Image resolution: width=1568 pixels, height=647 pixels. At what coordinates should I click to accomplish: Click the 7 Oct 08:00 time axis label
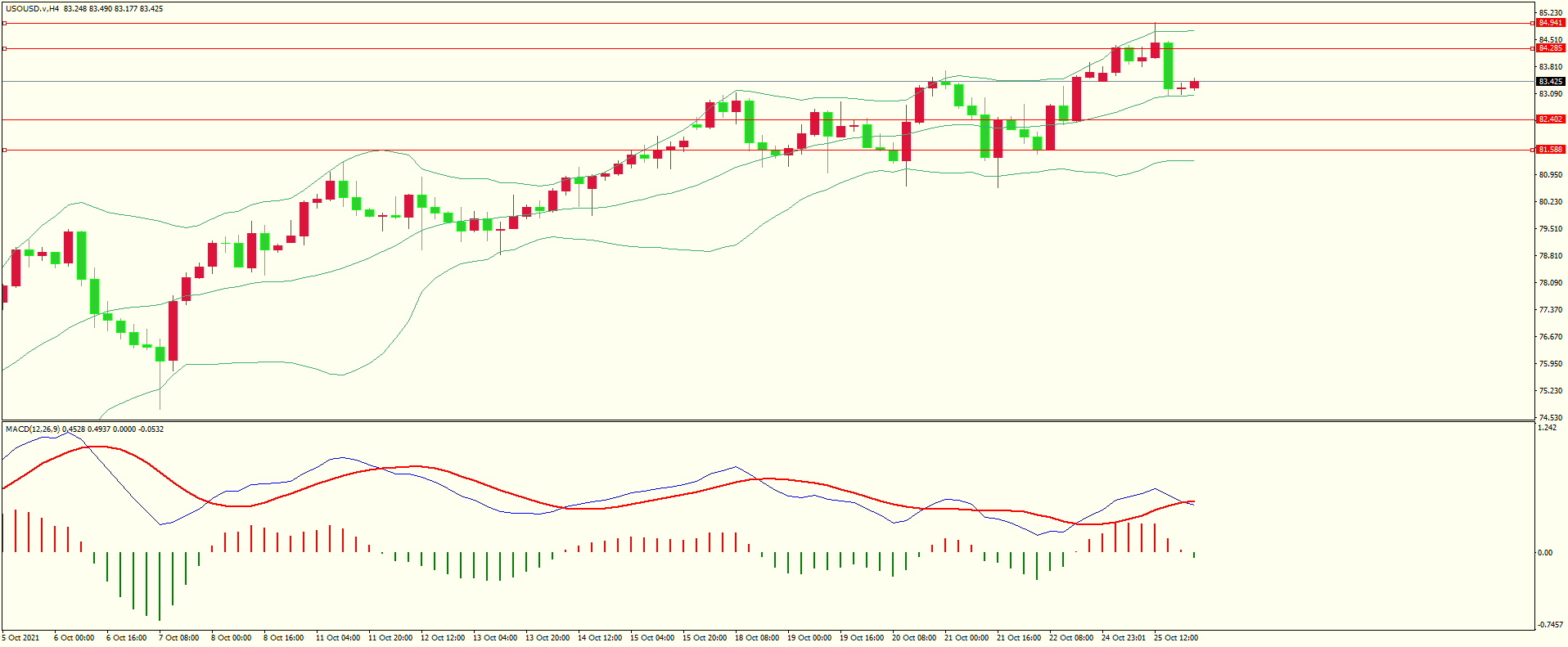click(178, 637)
